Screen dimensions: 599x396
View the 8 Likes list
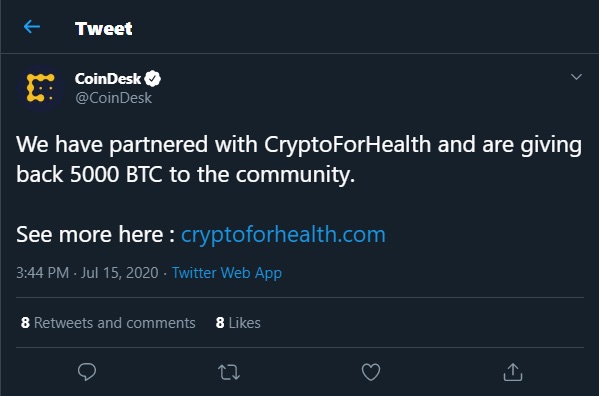coord(238,323)
